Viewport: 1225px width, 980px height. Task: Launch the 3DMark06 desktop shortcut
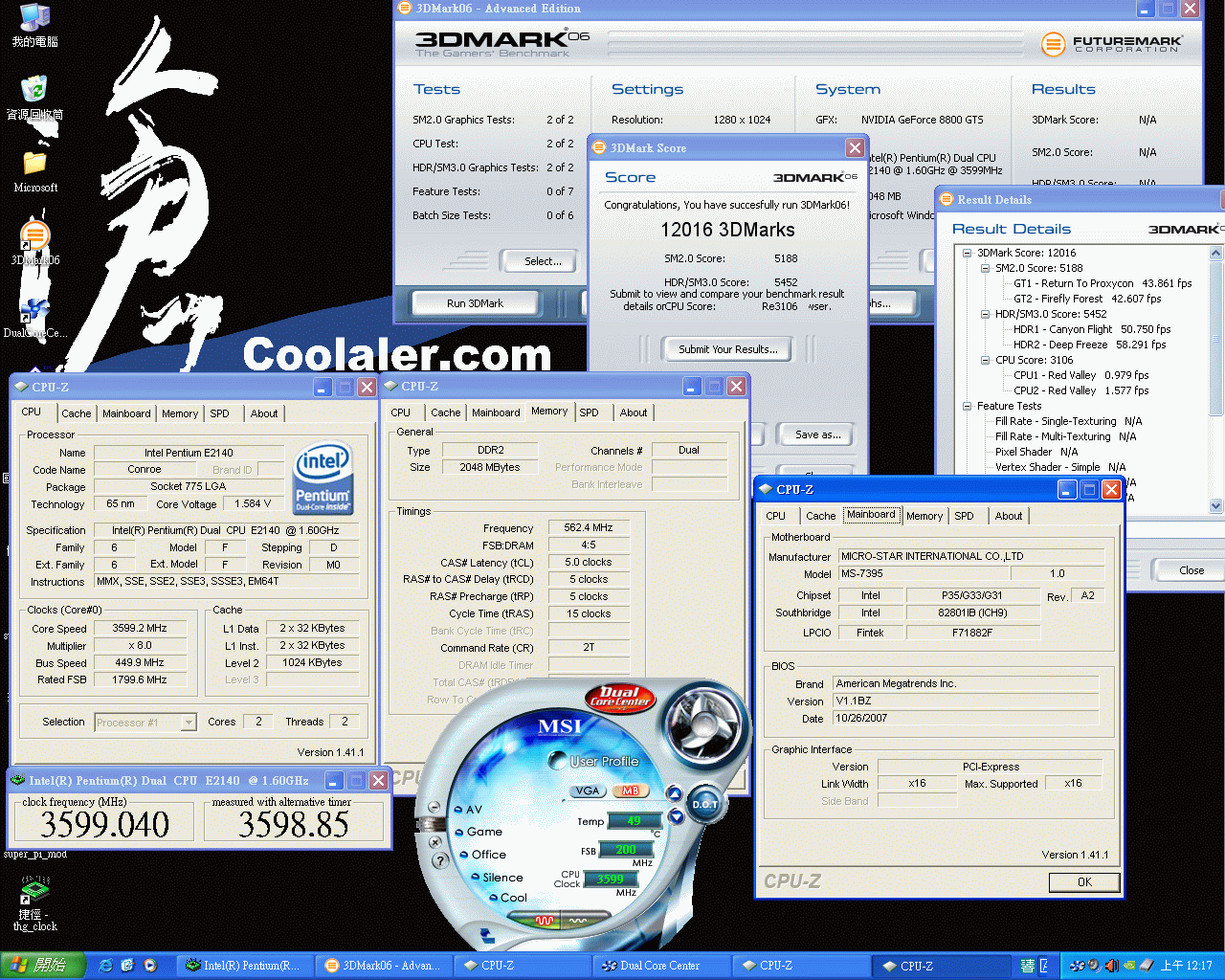[35, 243]
